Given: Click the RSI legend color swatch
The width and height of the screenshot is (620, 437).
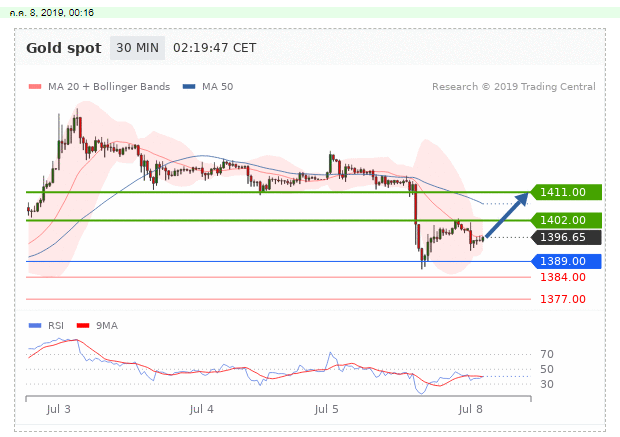Looking at the screenshot, I should 35,325.
